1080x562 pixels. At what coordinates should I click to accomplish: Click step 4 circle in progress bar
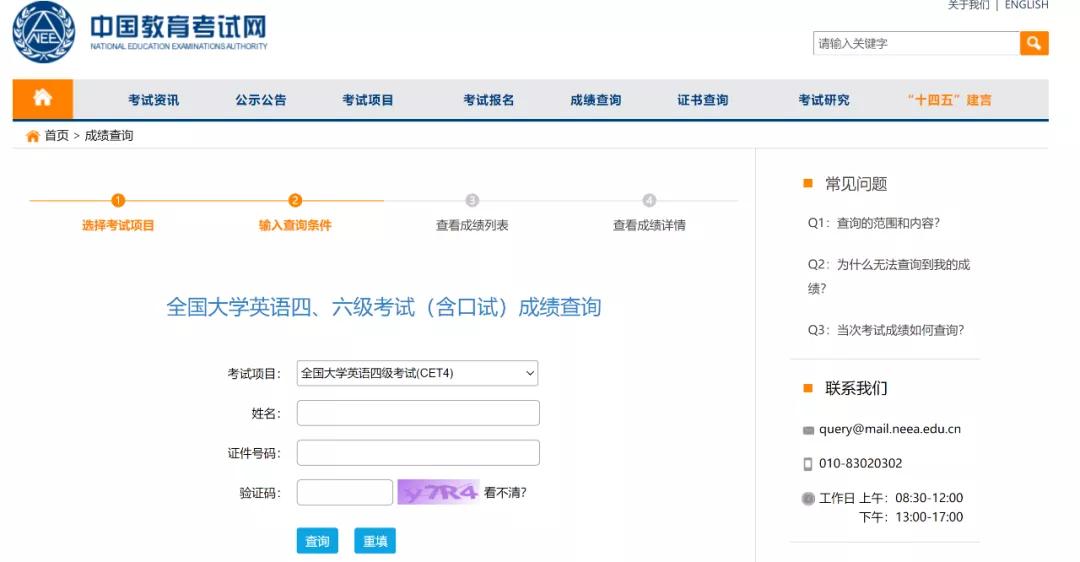[649, 200]
